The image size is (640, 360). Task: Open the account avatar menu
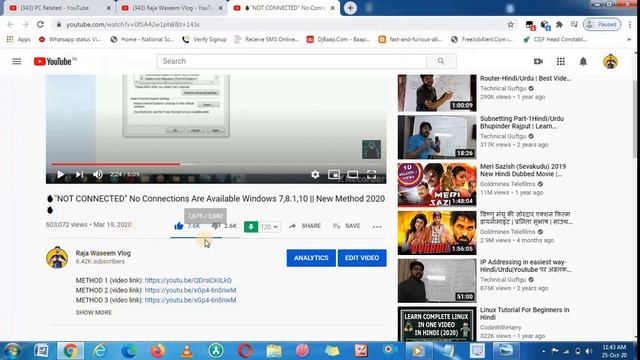pyautogui.click(x=610, y=62)
